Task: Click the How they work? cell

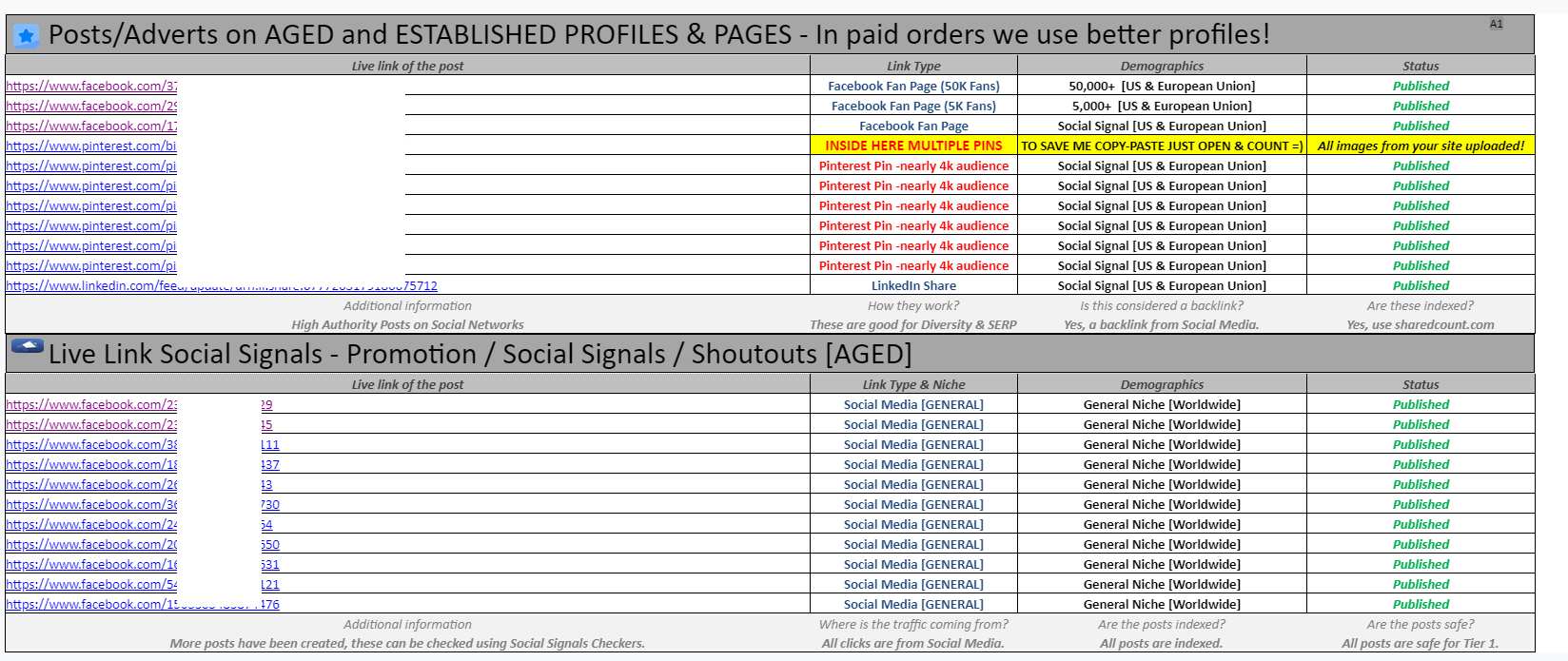Action: tap(913, 305)
